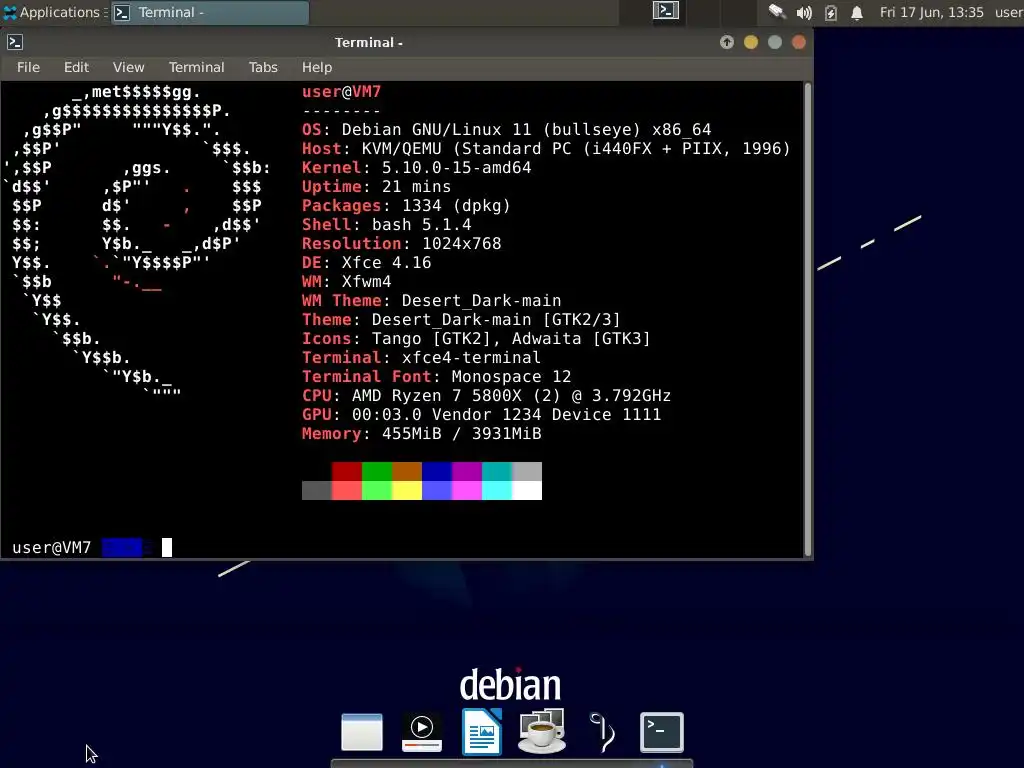Click the Resolution 1024x768 line
1024x768 pixels.
pos(402,244)
